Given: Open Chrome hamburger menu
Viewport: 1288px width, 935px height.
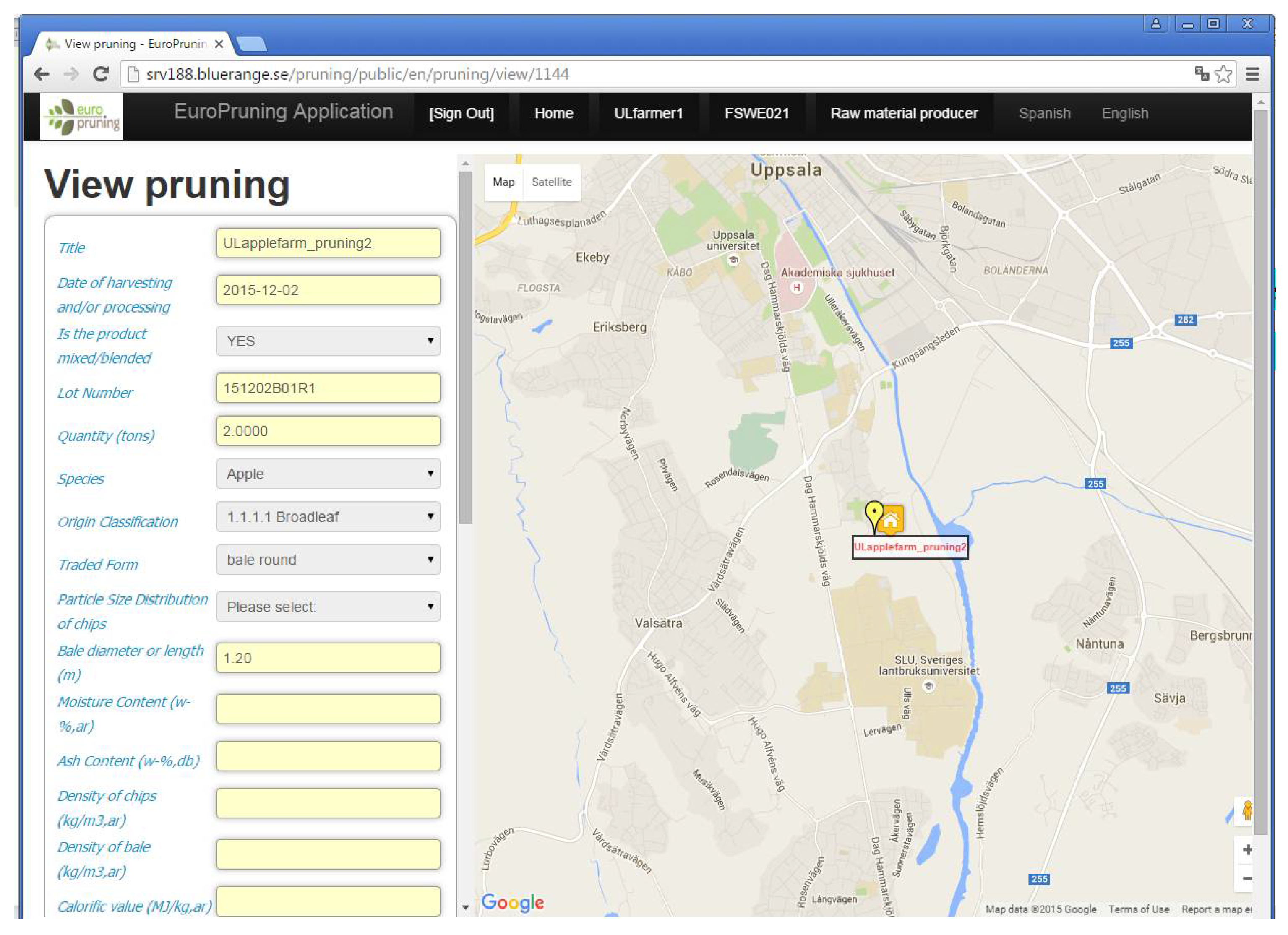Looking at the screenshot, I should (1253, 74).
